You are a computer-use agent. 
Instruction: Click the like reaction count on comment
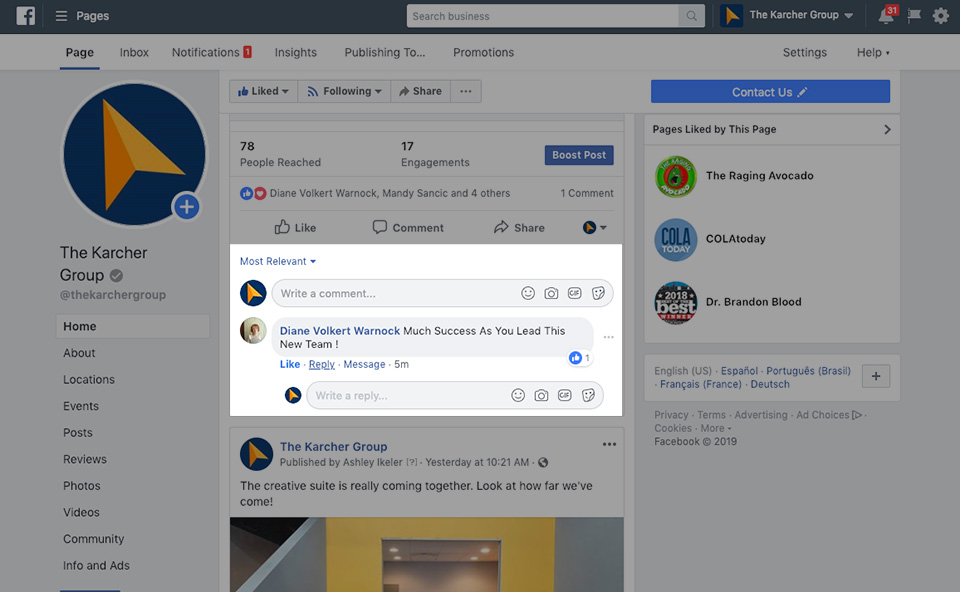(579, 358)
